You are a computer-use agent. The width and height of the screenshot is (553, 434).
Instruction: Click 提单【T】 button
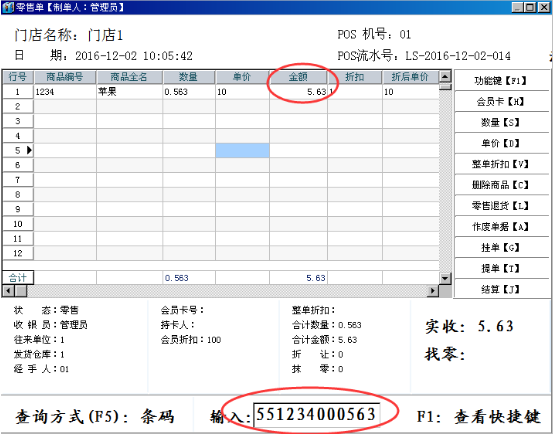(502, 268)
